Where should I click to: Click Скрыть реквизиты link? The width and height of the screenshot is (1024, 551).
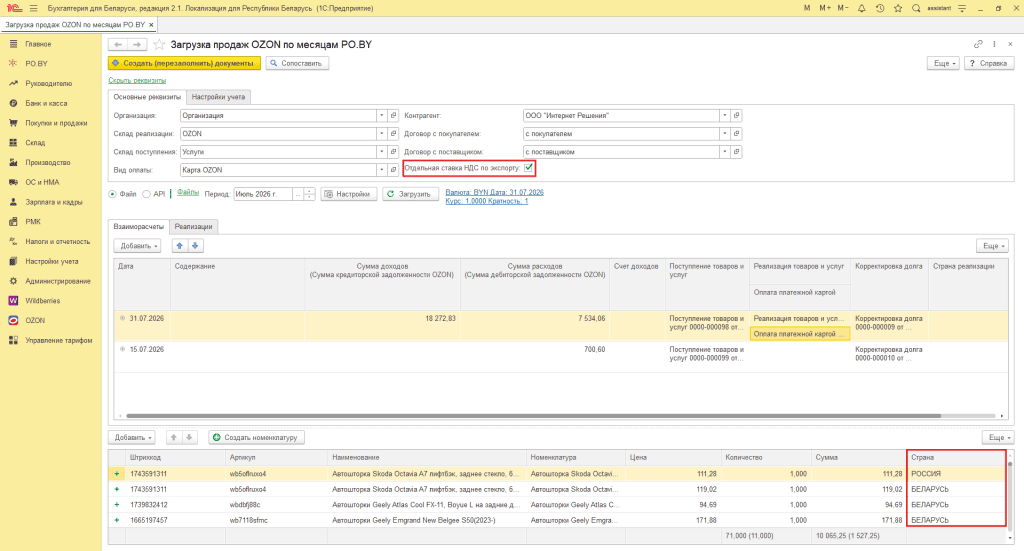click(137, 80)
